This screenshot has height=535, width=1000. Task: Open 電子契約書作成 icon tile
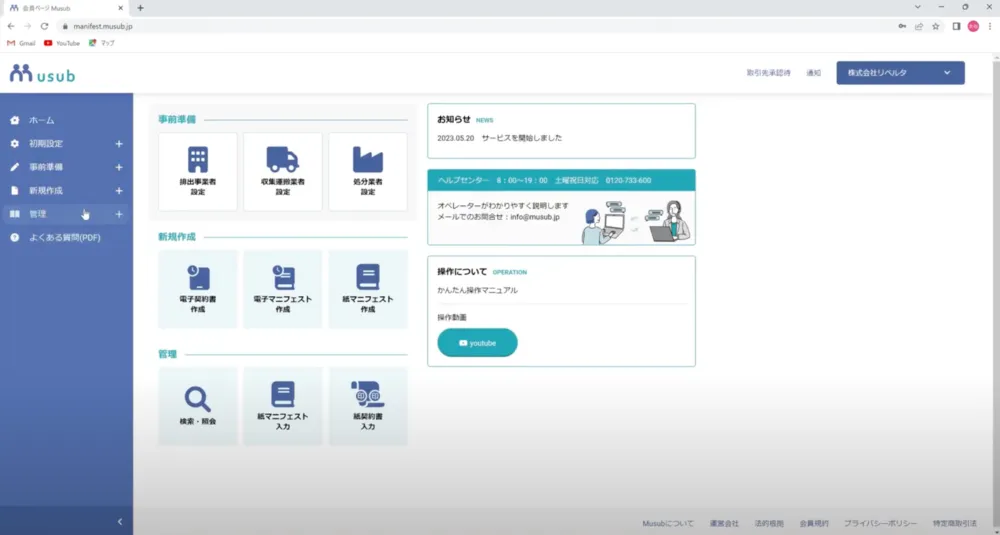[x=198, y=288]
